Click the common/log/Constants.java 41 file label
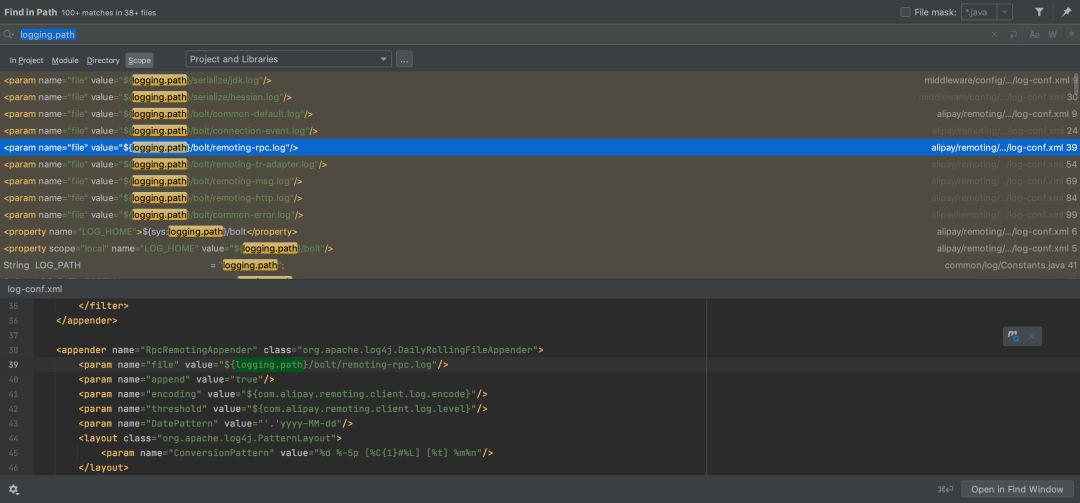The width and height of the screenshot is (1080, 503). click(x=1010, y=265)
